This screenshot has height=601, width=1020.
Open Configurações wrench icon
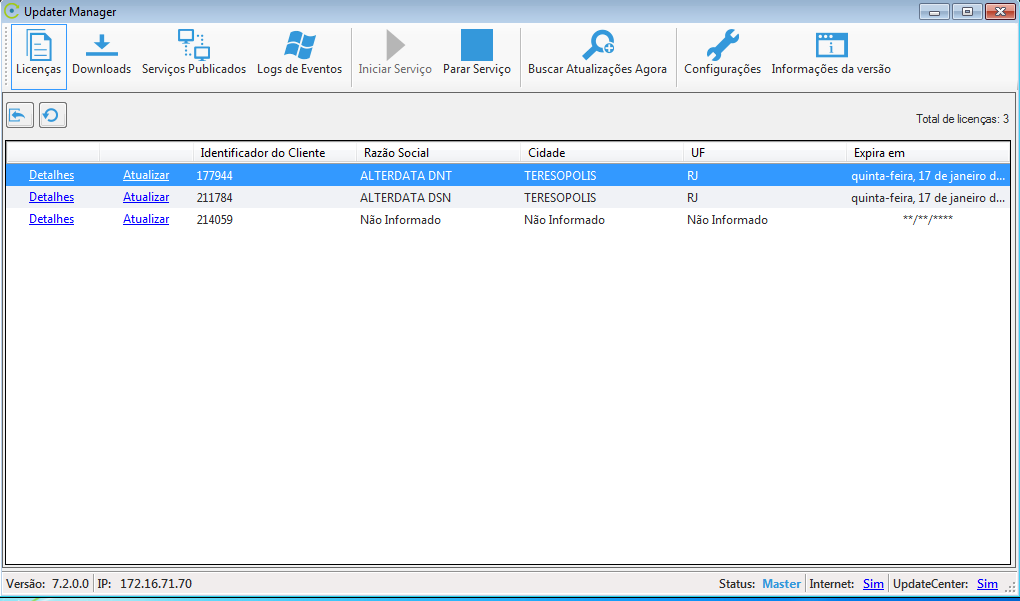pos(722,46)
